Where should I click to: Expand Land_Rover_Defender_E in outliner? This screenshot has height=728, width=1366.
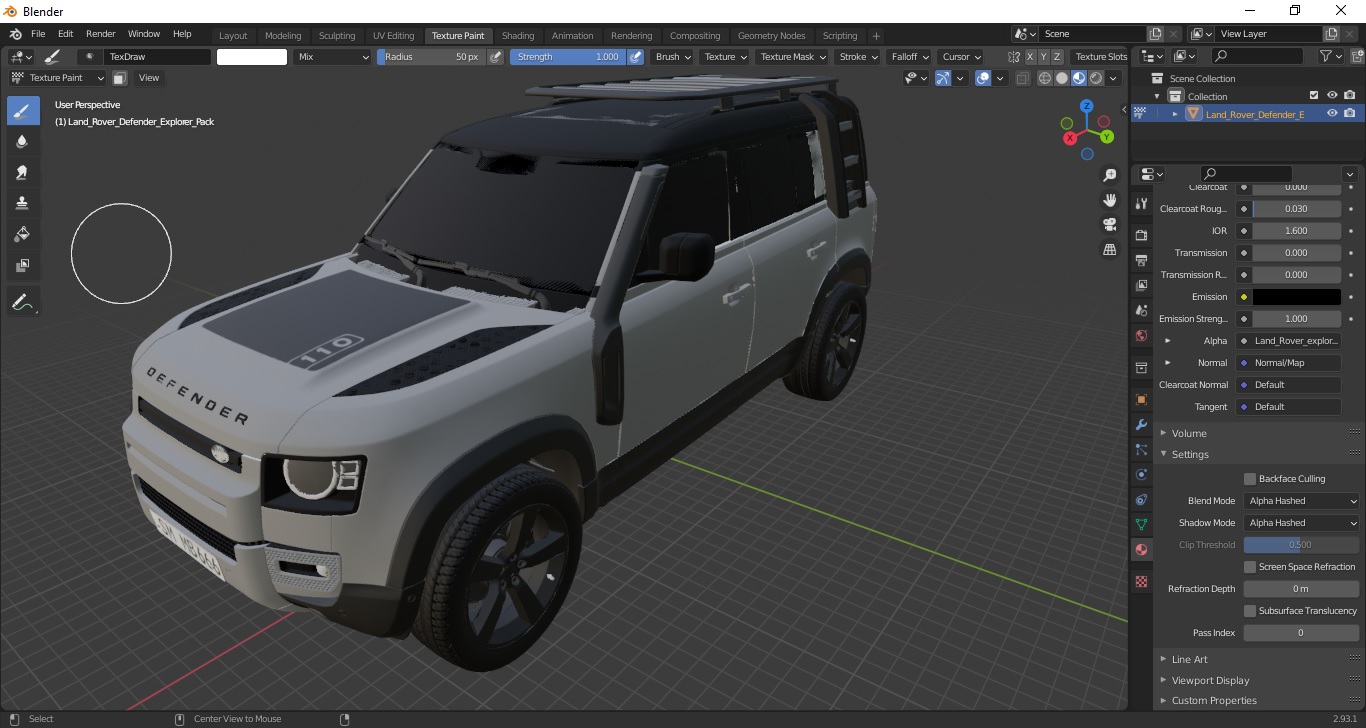[1175, 114]
